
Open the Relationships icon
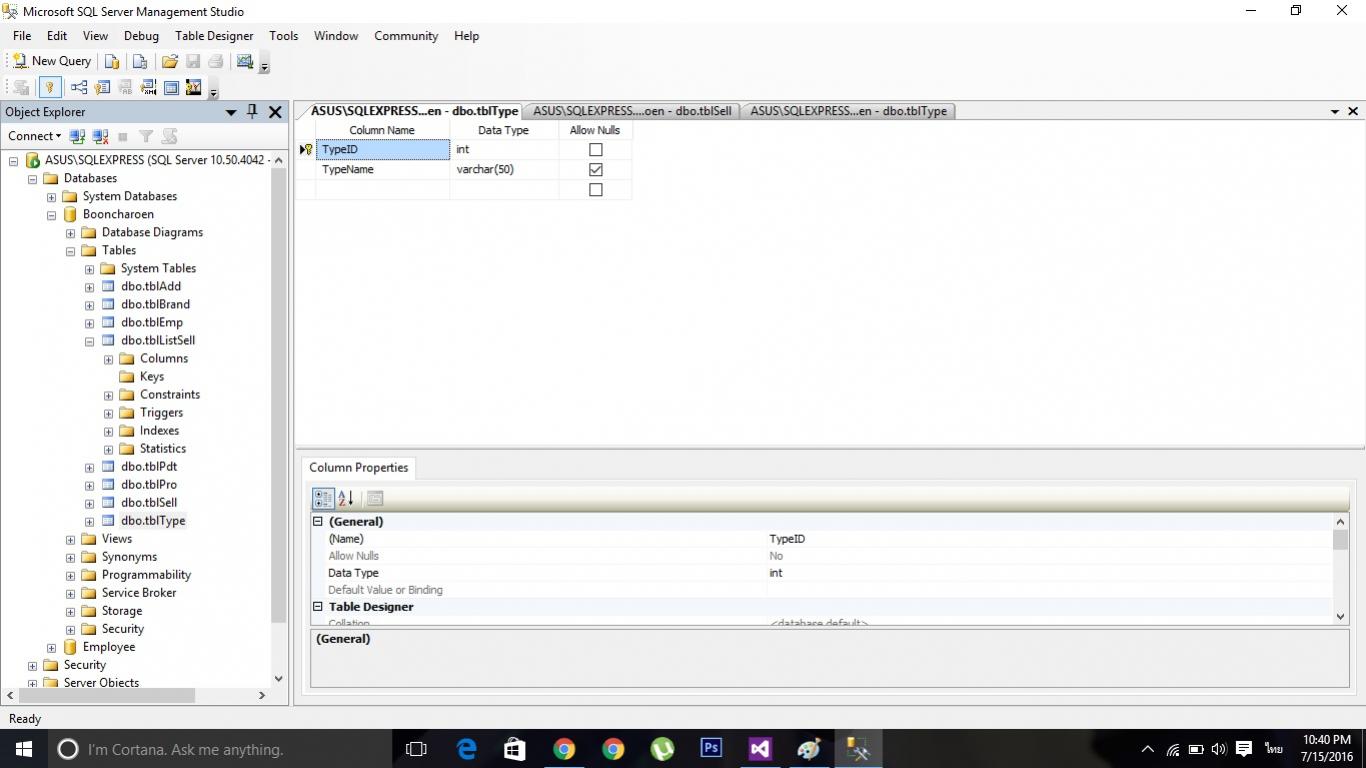click(x=79, y=87)
